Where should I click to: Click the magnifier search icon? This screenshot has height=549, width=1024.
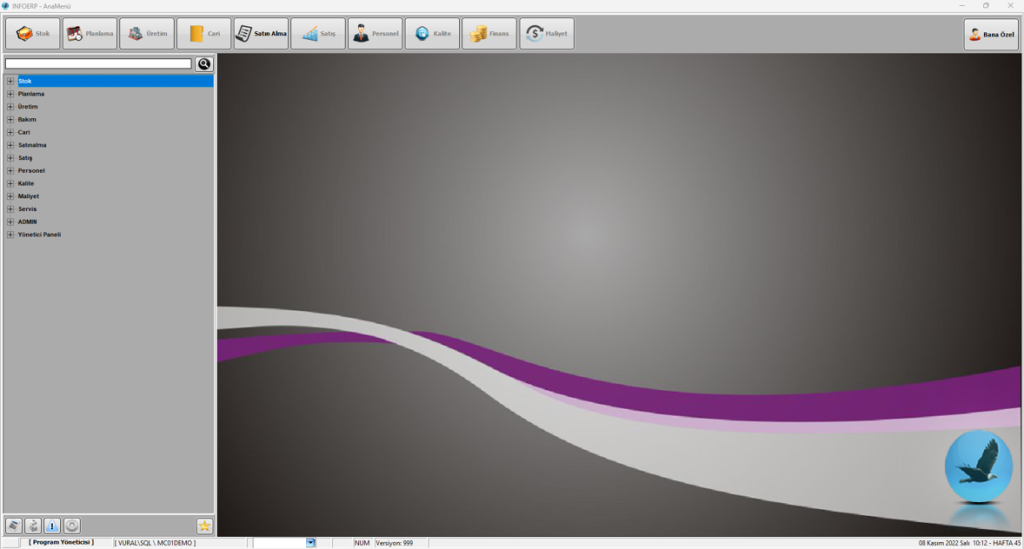tap(204, 64)
